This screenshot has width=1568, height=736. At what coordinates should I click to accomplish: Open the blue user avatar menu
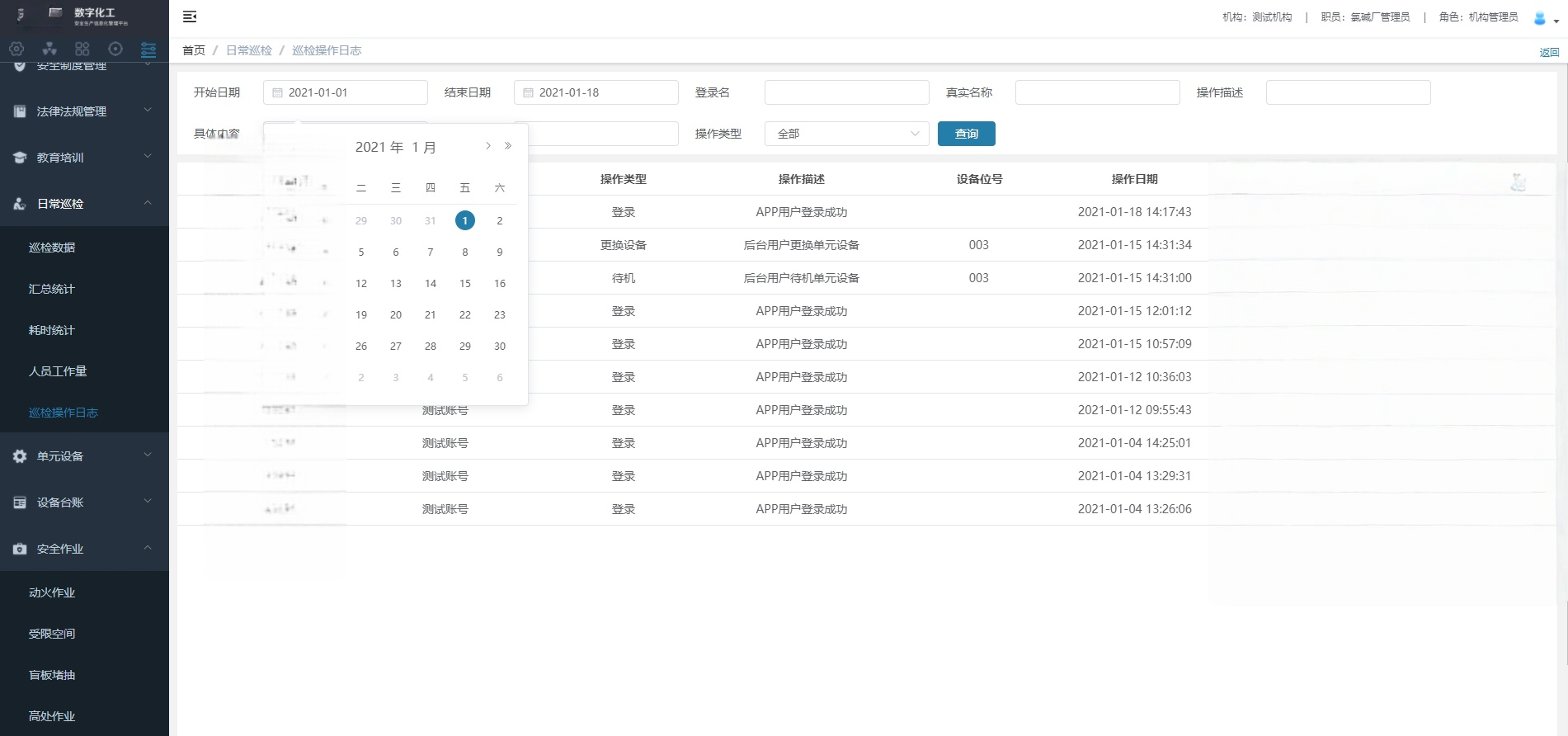1543,18
